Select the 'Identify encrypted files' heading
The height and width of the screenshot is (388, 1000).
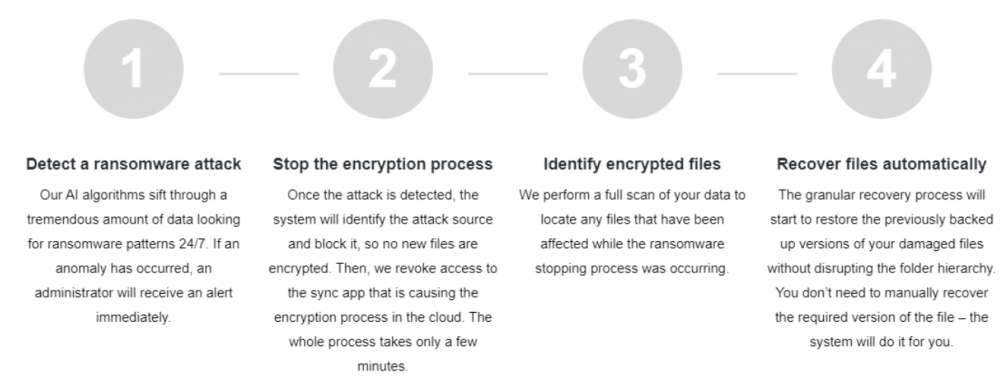(632, 164)
